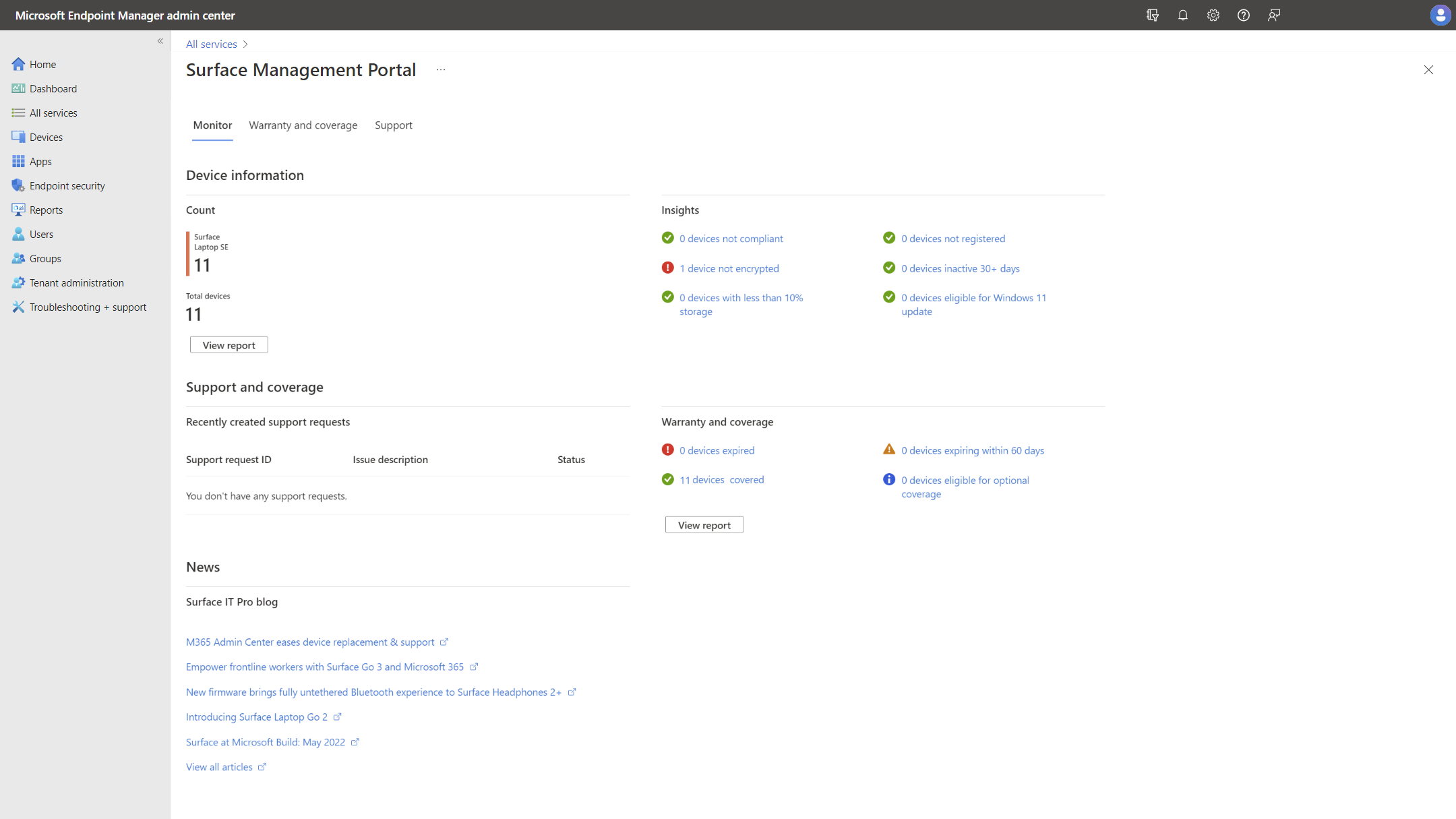Screen dimensions: 1456x819
Task: Click the user account avatar
Action: click(x=1440, y=15)
